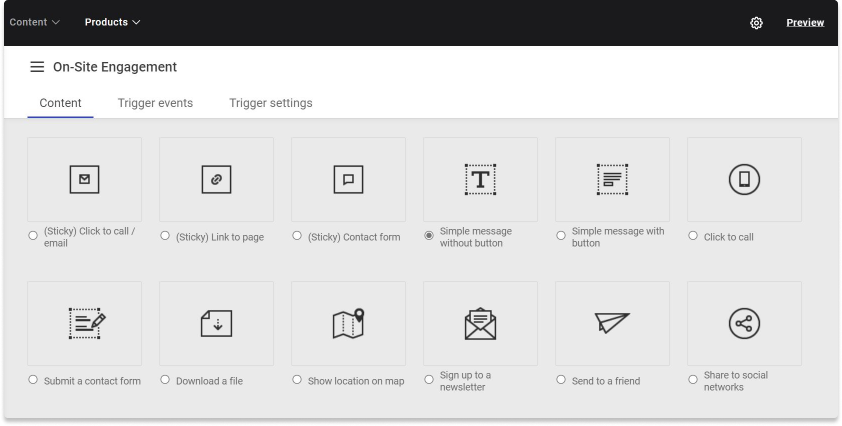Click the (Sticky) Click to call / email label
The height and width of the screenshot is (426, 842).
(90, 237)
